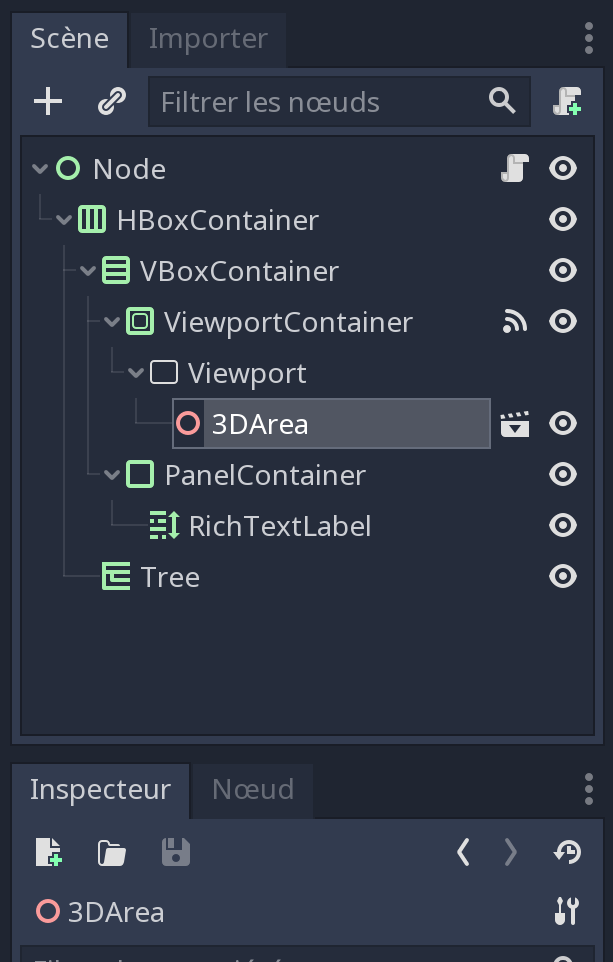Click the instance scene link icon
The height and width of the screenshot is (962, 613).
[111, 101]
